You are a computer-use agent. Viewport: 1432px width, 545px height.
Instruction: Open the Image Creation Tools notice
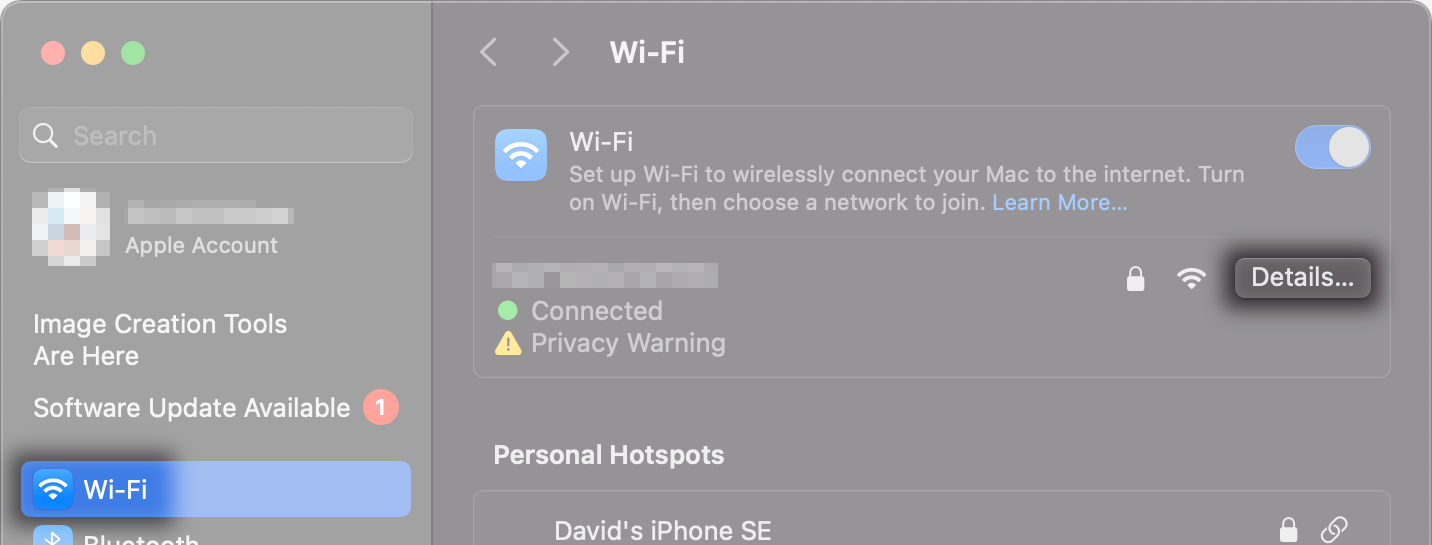pyautogui.click(x=160, y=340)
